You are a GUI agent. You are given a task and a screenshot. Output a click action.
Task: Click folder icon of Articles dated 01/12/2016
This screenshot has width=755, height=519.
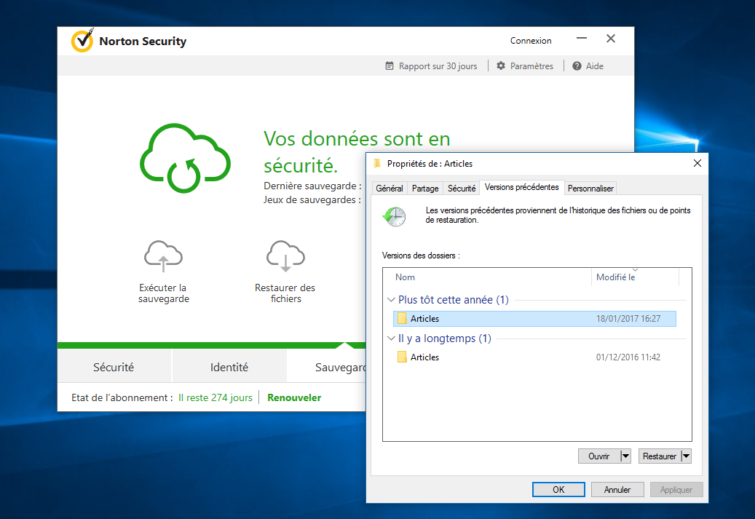point(402,357)
